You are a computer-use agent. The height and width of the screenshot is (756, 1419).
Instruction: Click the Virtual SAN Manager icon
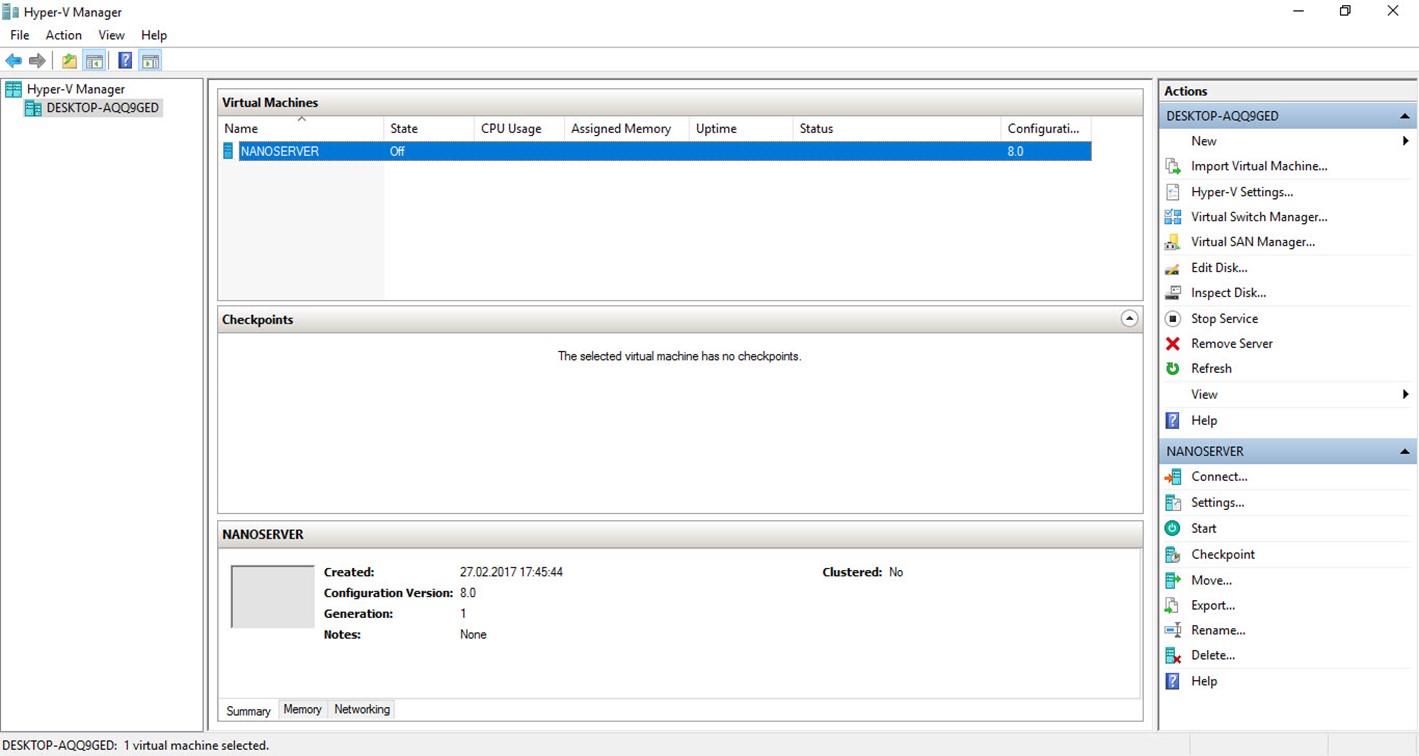(x=1173, y=242)
